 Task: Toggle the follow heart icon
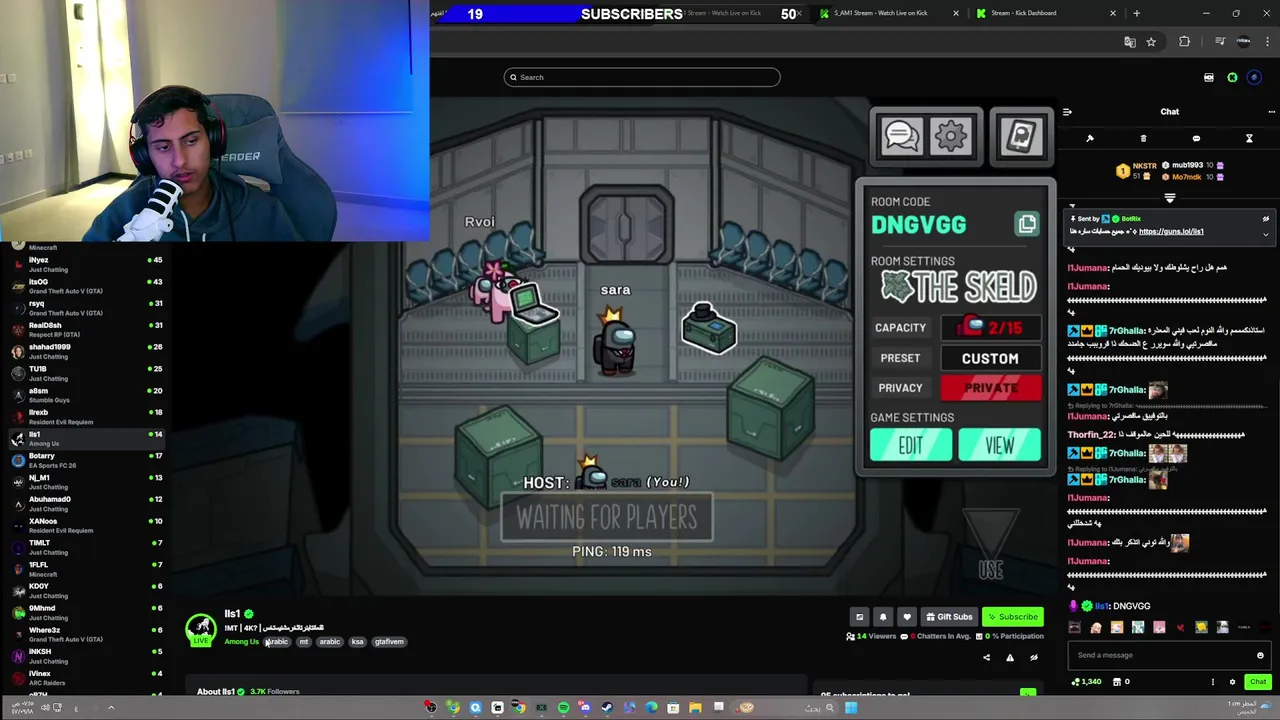coord(907,617)
